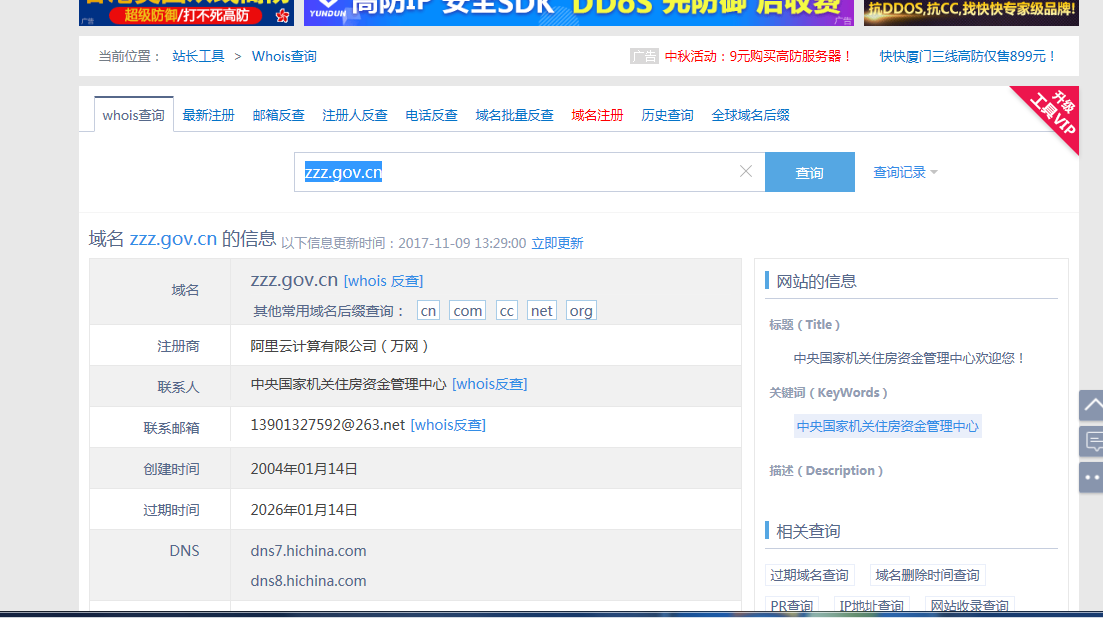Open the 历史查询 tab
The image size is (1103, 618).
(667, 115)
